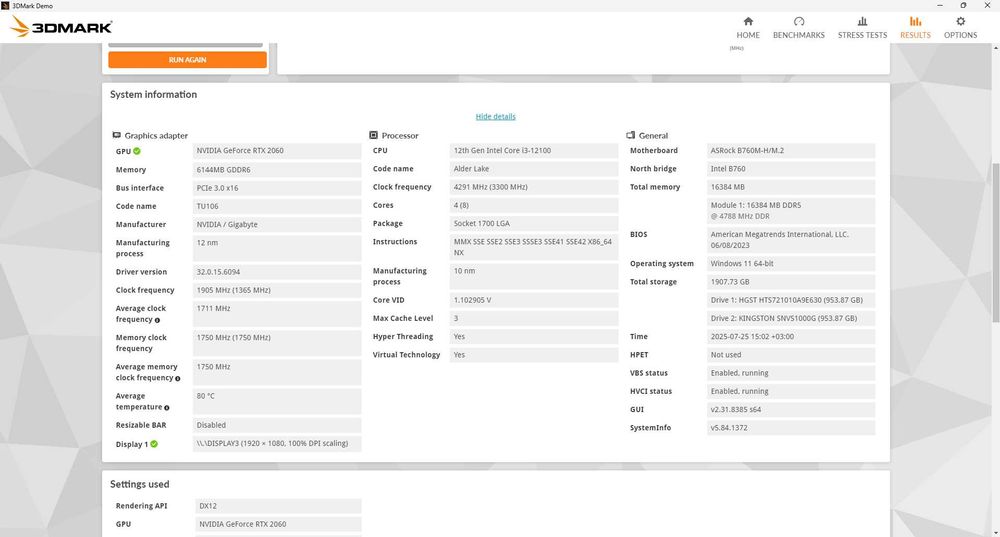The width and height of the screenshot is (1000, 537).
Task: Click info icon next to Average memory clock frequency
Action: (x=177, y=378)
